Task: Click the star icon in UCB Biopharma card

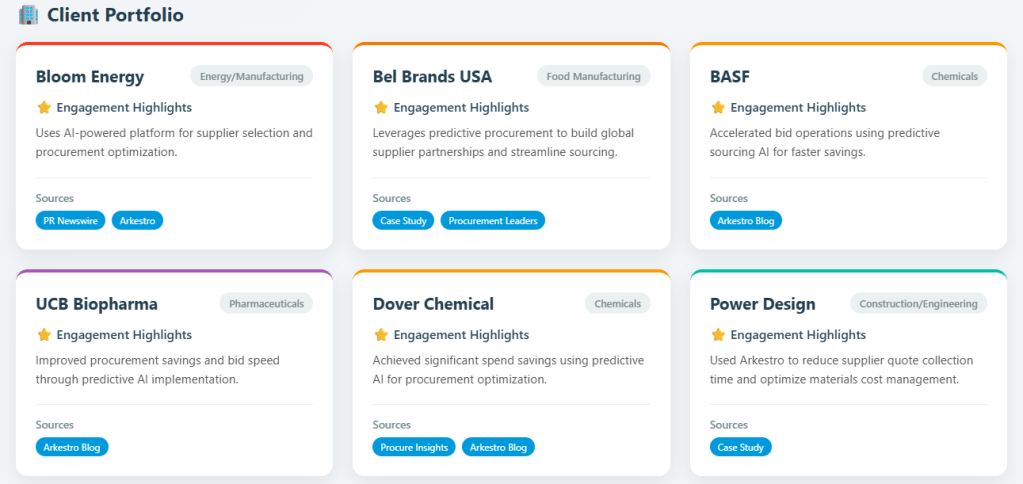Action: pos(44,335)
